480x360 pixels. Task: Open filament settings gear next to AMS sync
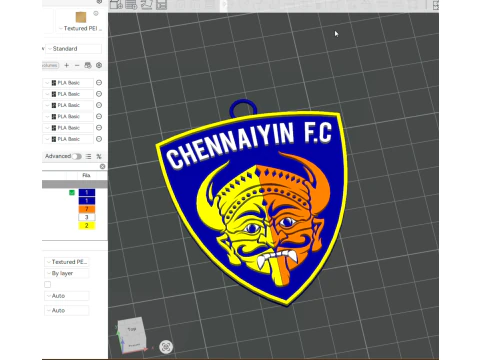click(x=99, y=65)
